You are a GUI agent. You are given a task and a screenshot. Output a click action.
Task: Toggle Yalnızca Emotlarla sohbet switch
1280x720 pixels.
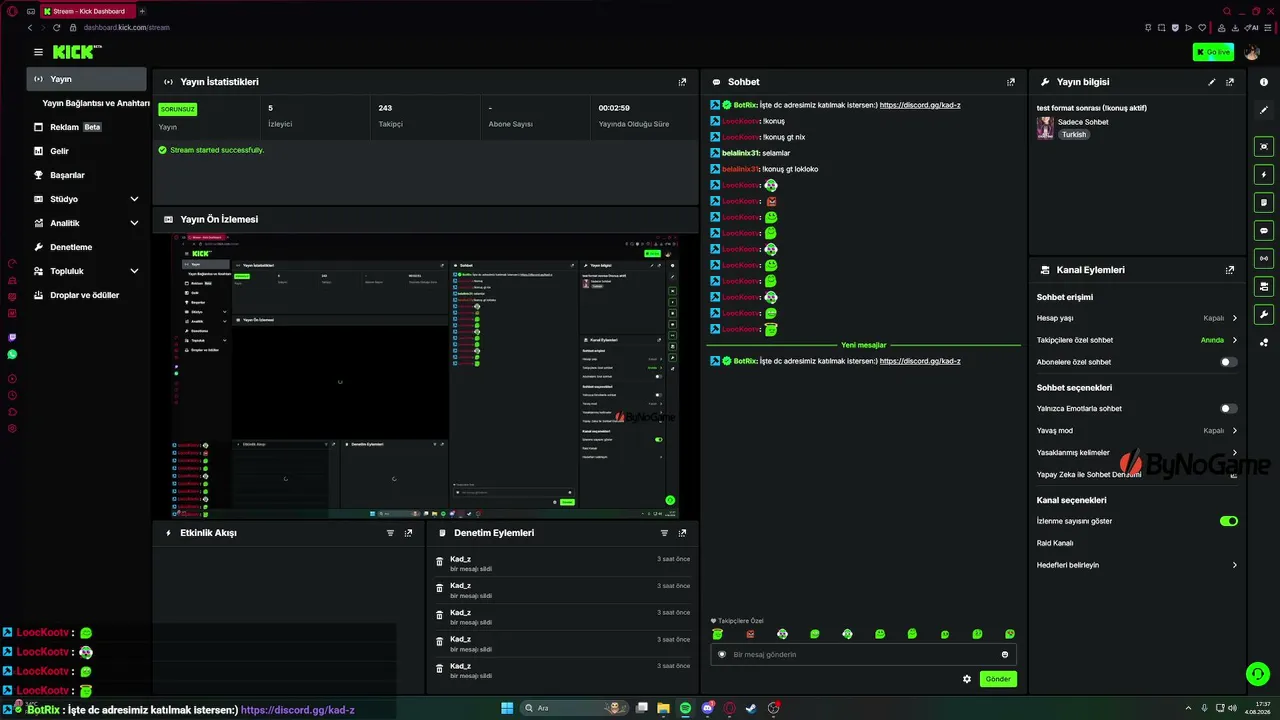click(1229, 409)
